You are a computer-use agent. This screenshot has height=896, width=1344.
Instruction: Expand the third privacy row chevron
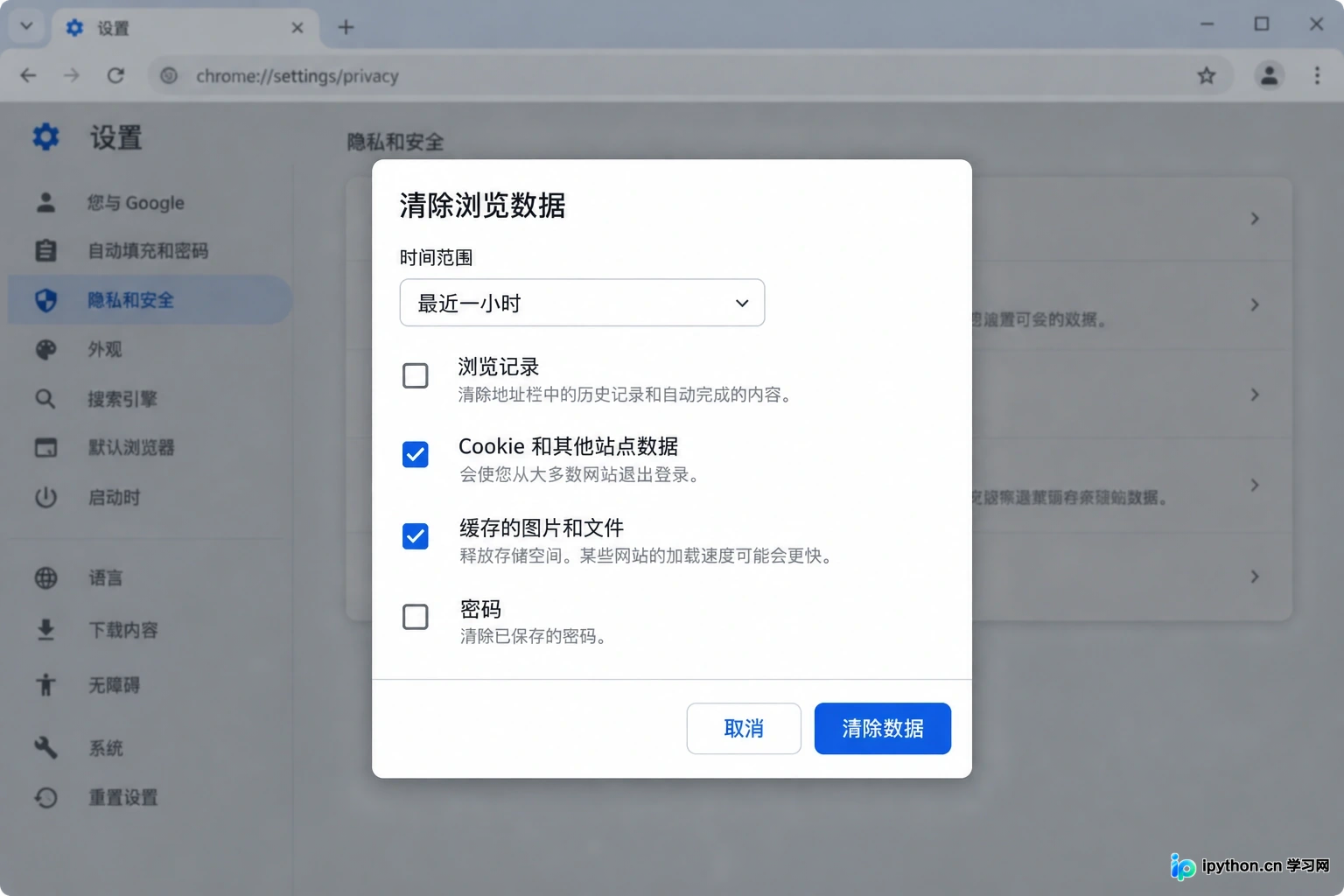[x=1255, y=395]
